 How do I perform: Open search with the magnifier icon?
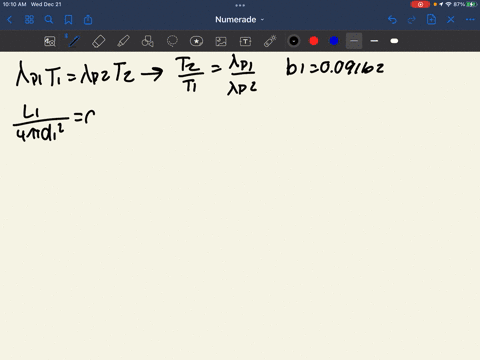(x=49, y=20)
